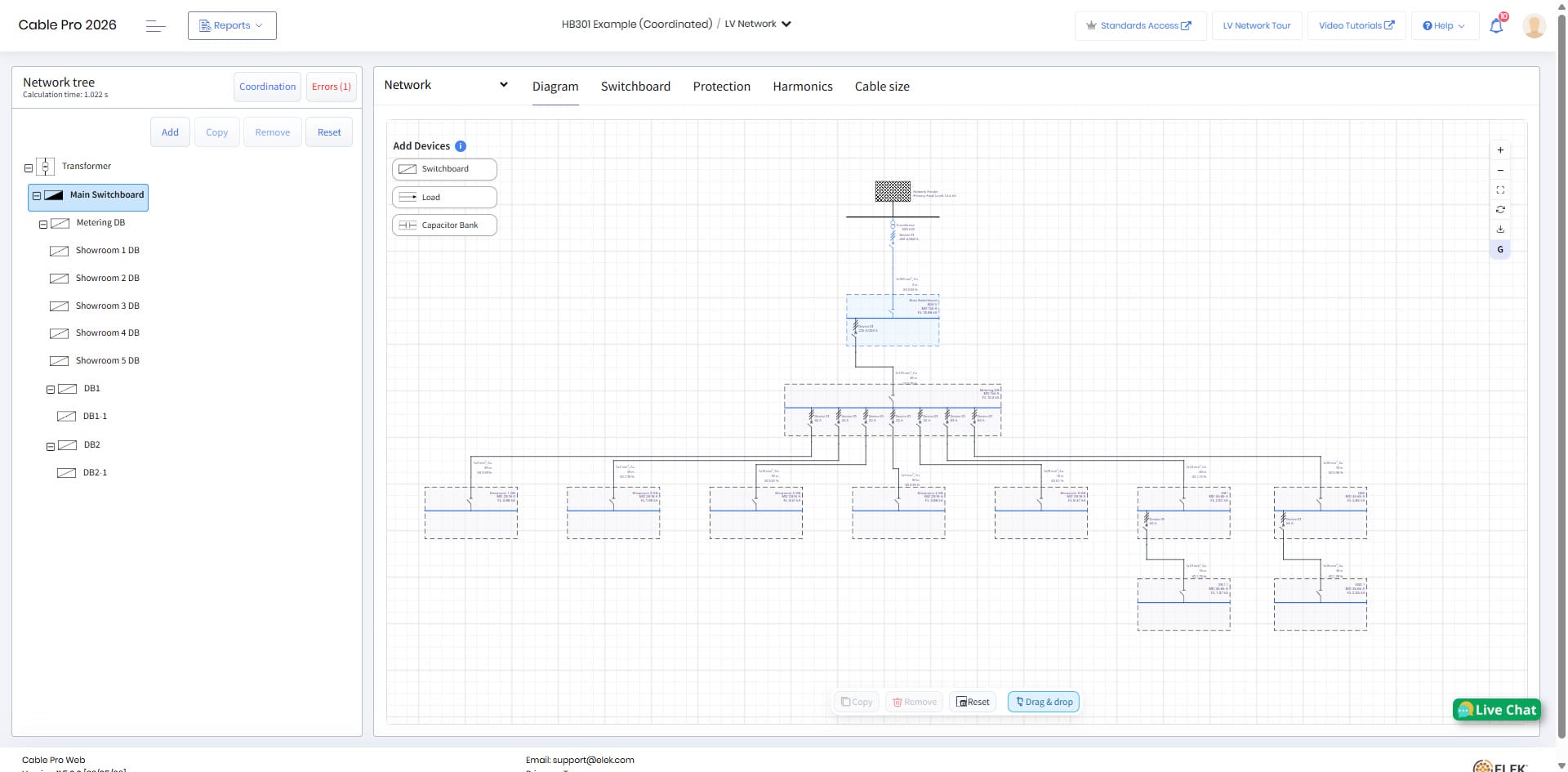
Task: Collapse the DB1 tree node
Action: pyautogui.click(x=51, y=390)
